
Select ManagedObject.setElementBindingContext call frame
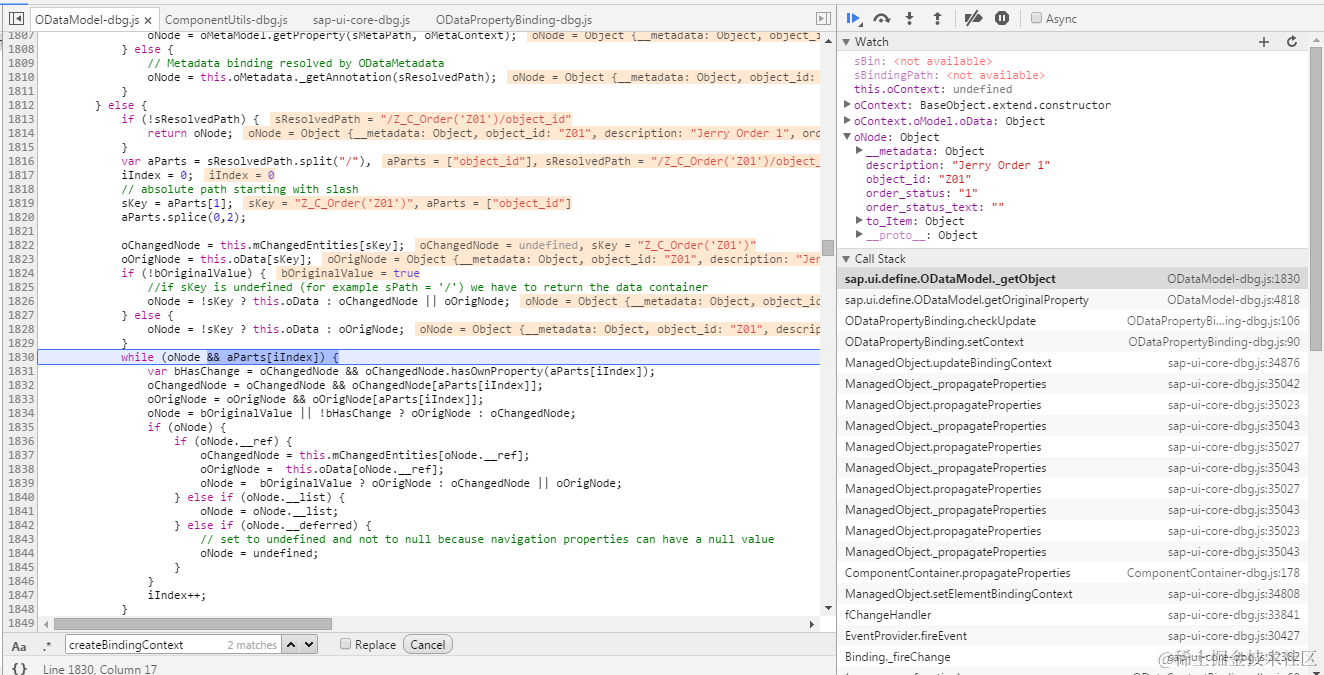1072,594
